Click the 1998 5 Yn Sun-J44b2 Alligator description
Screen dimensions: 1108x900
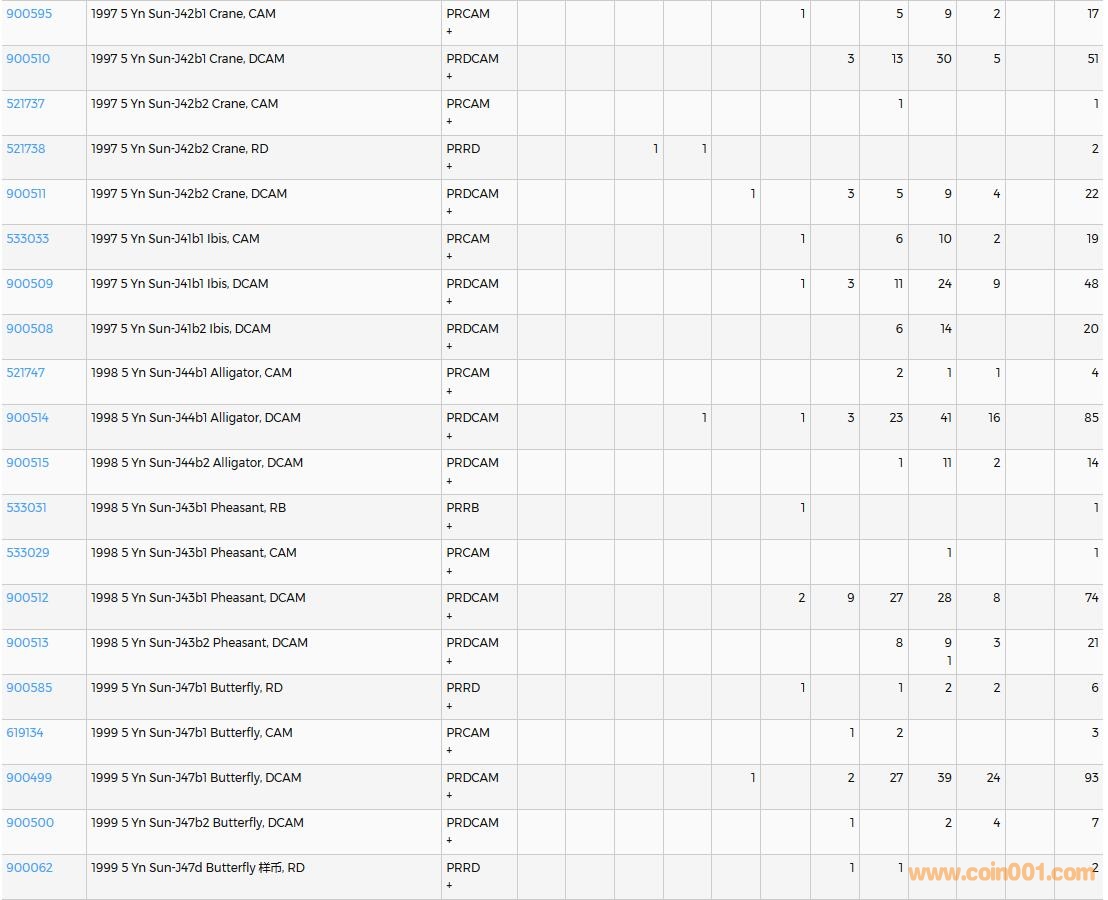pyautogui.click(x=197, y=463)
